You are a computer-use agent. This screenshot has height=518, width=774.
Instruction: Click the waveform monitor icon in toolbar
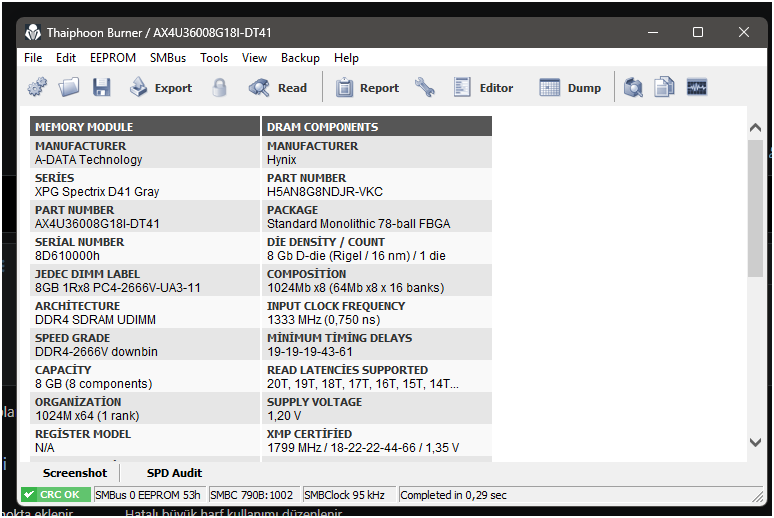[x=697, y=87]
